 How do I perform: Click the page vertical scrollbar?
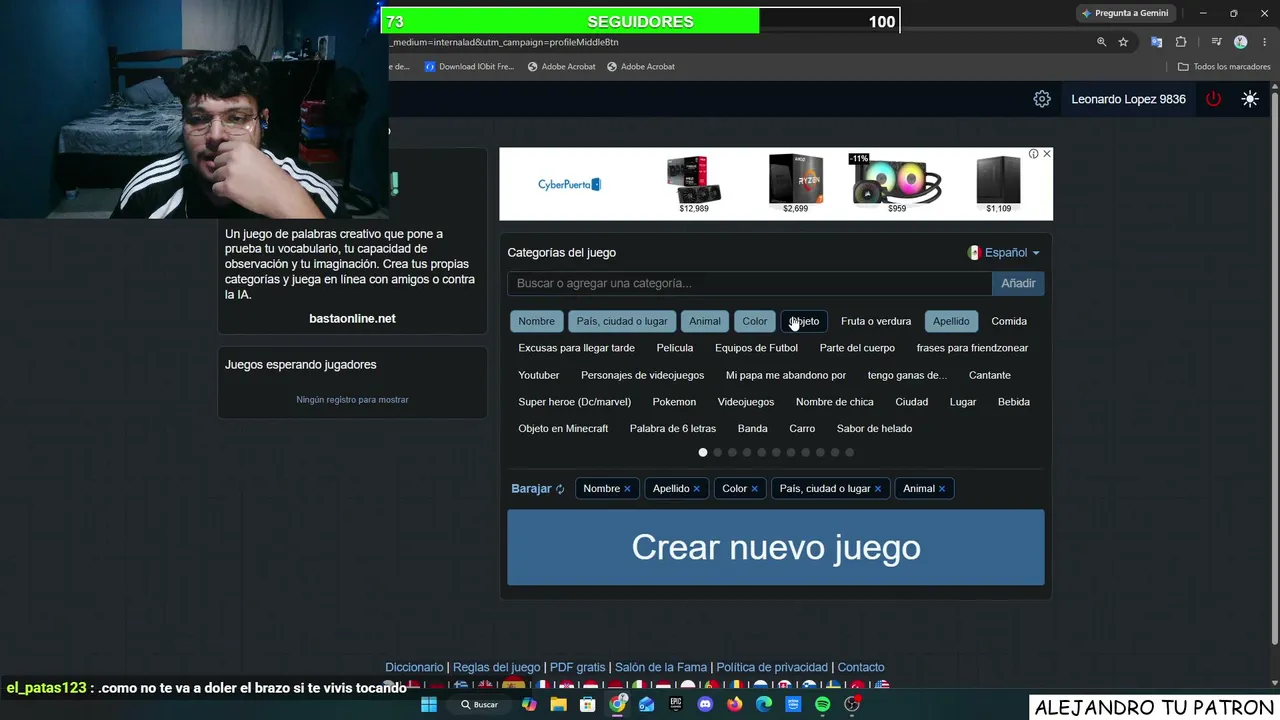click(1274, 368)
